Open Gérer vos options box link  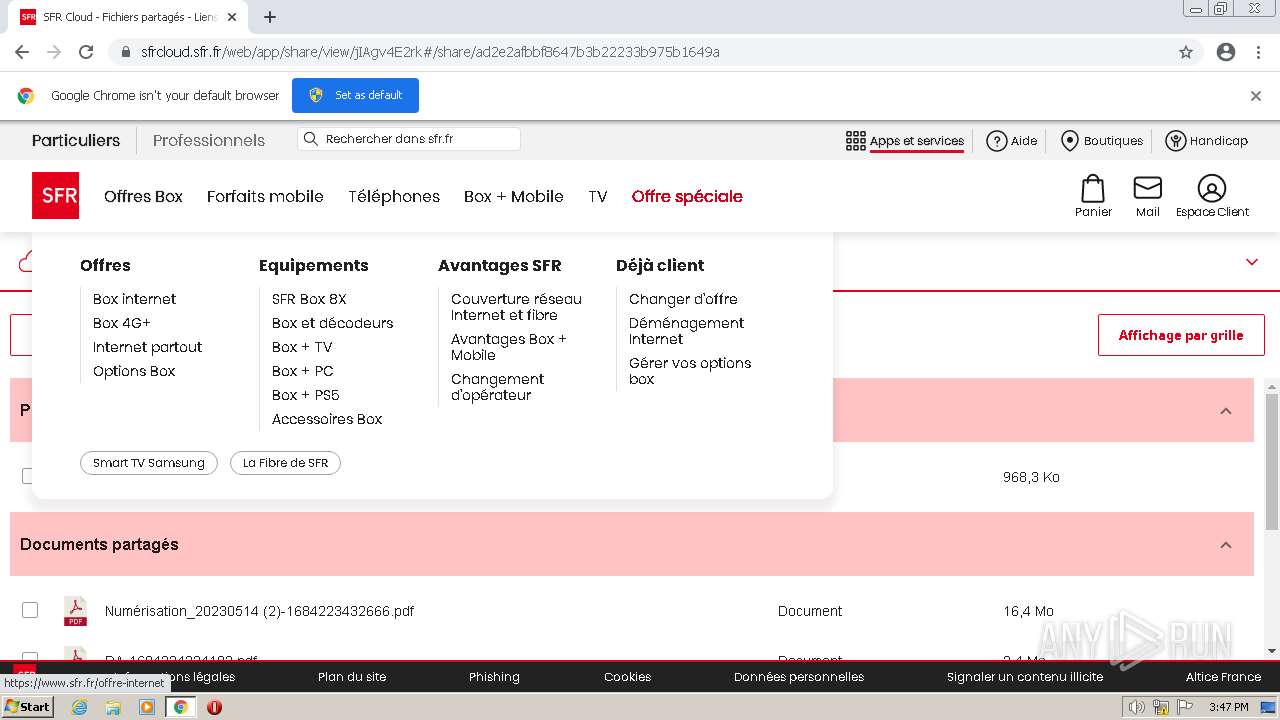(x=690, y=371)
